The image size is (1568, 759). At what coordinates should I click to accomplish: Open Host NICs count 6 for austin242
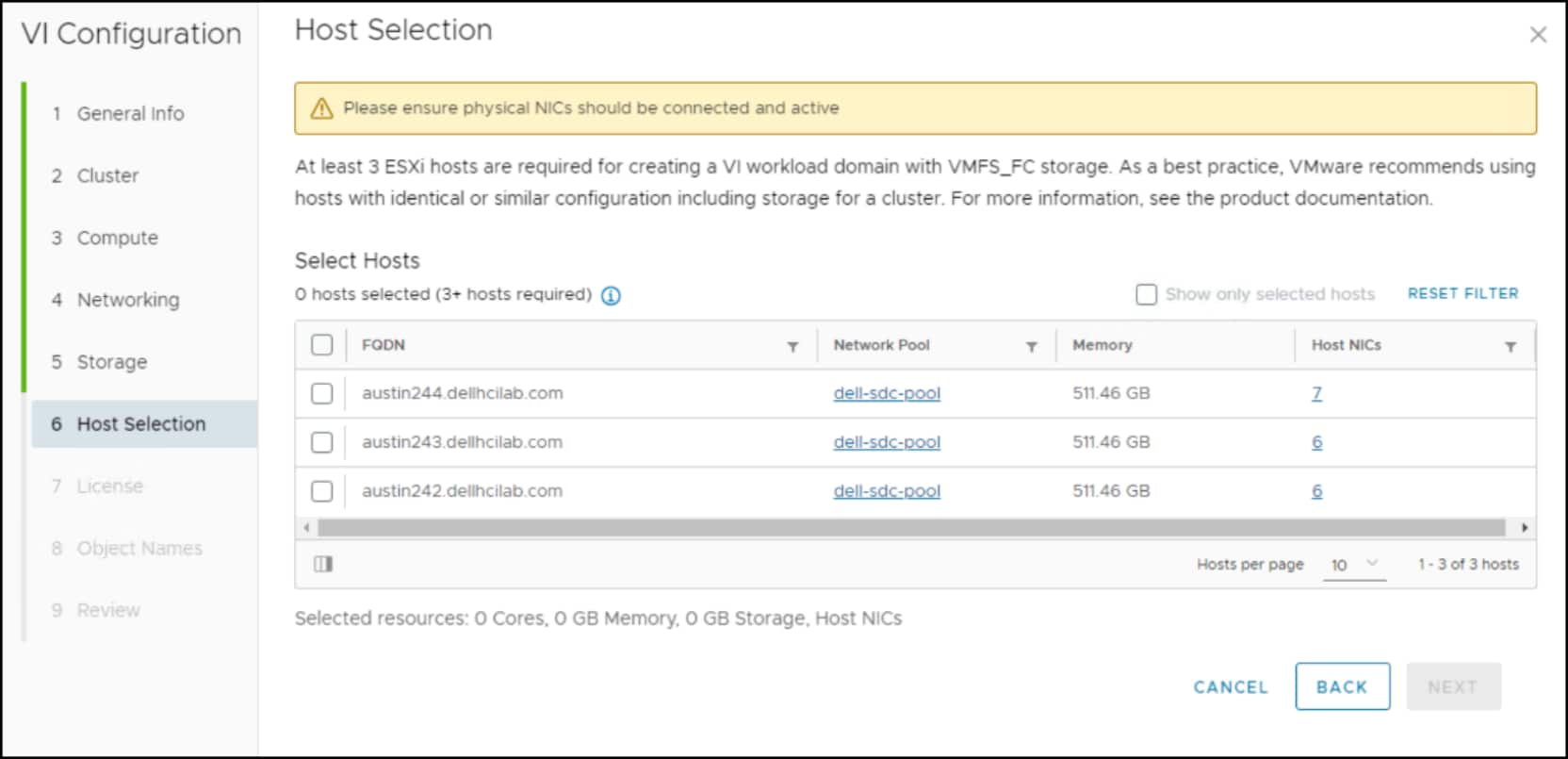(1316, 491)
